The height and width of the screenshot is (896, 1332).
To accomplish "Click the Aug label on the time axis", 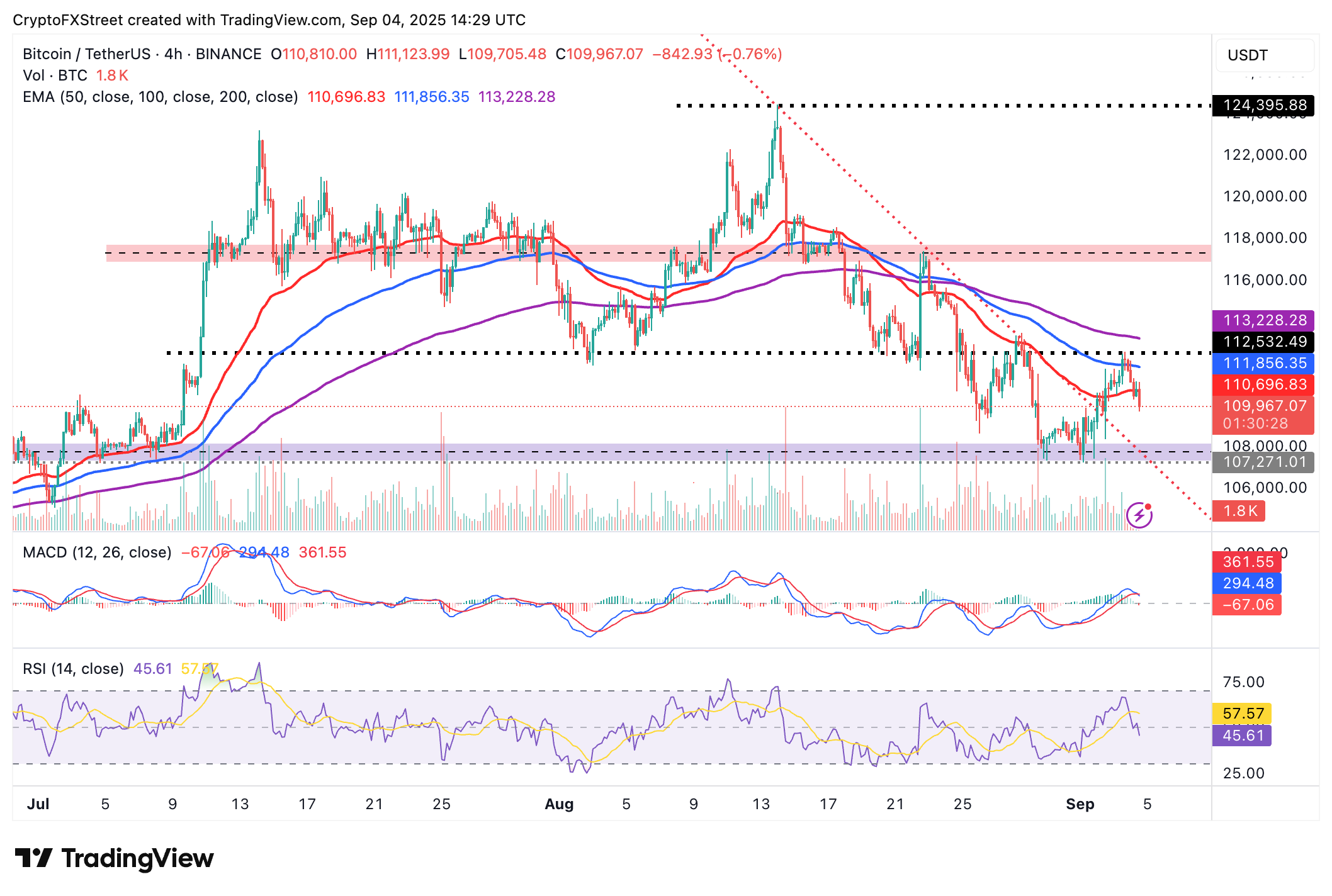I will click(x=559, y=804).
